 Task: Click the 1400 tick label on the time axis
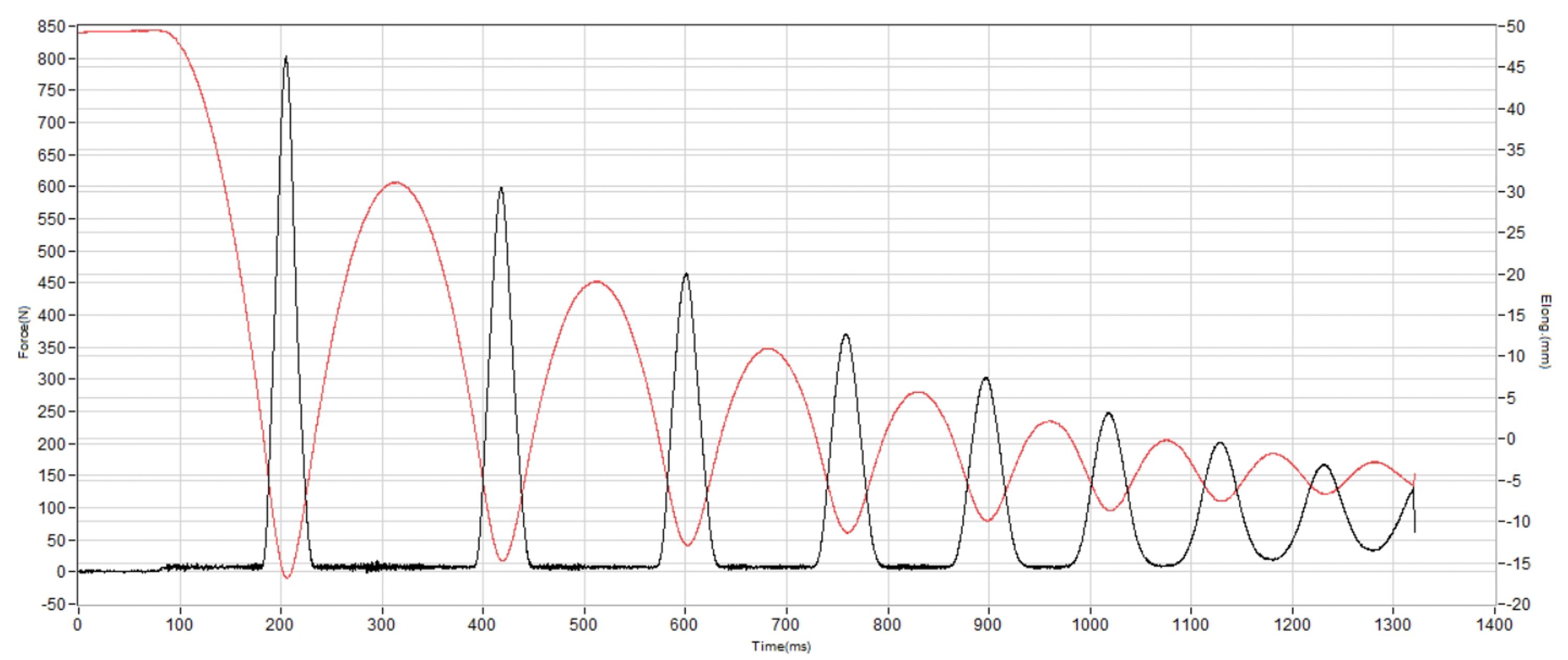click(x=1494, y=624)
